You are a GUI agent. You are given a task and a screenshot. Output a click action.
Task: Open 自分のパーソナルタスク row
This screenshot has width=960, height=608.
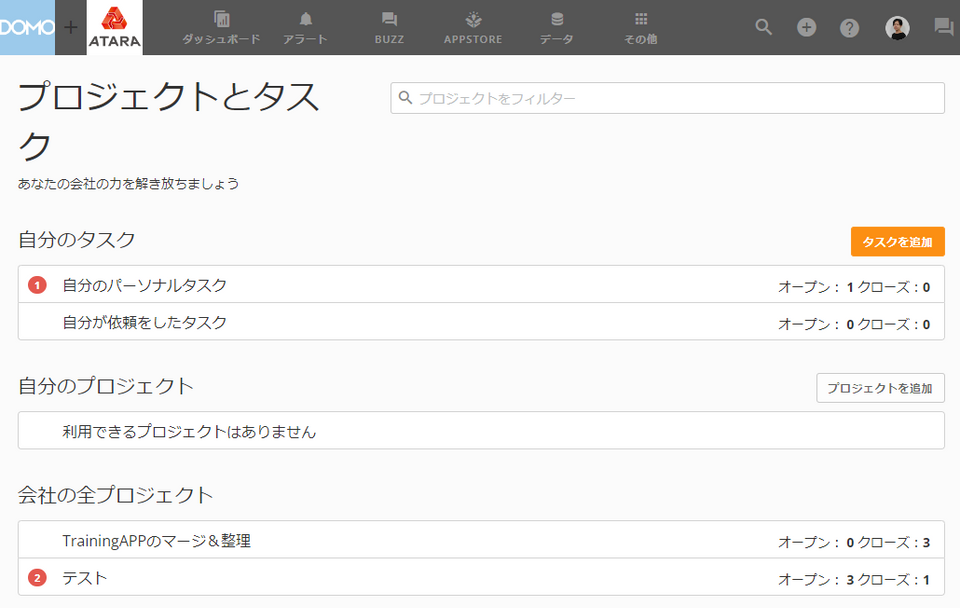481,285
